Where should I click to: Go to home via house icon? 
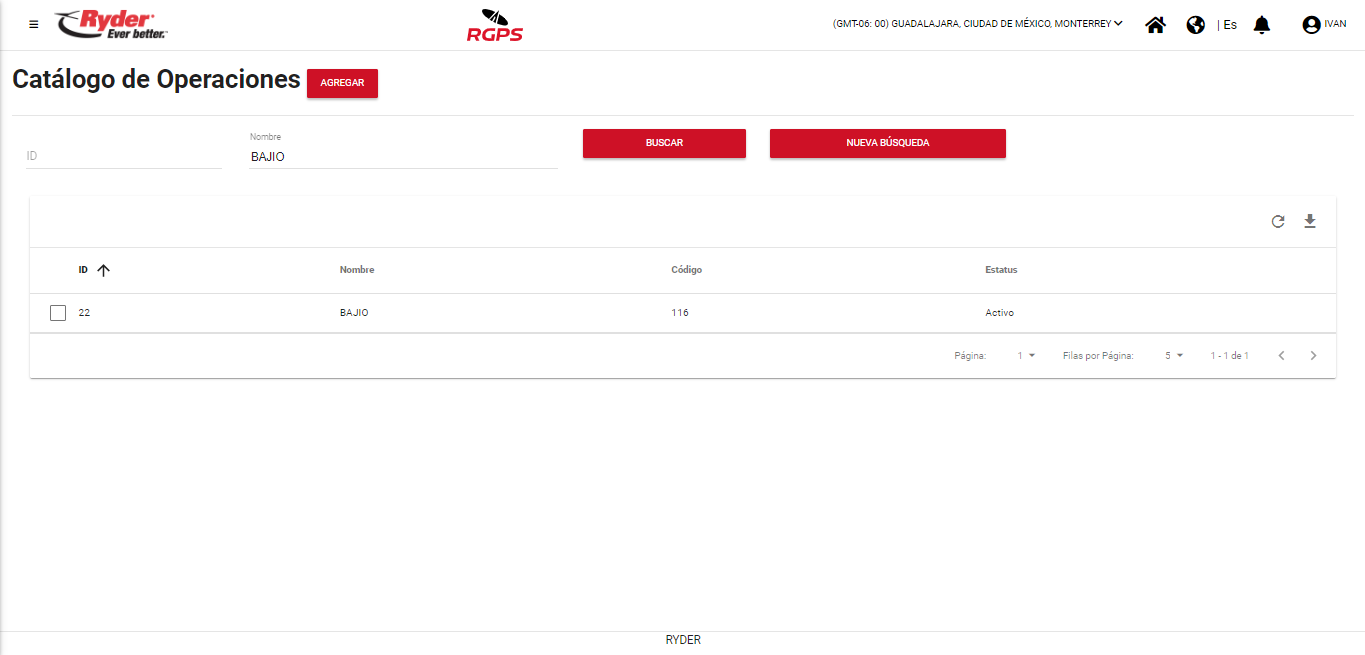pos(1155,25)
